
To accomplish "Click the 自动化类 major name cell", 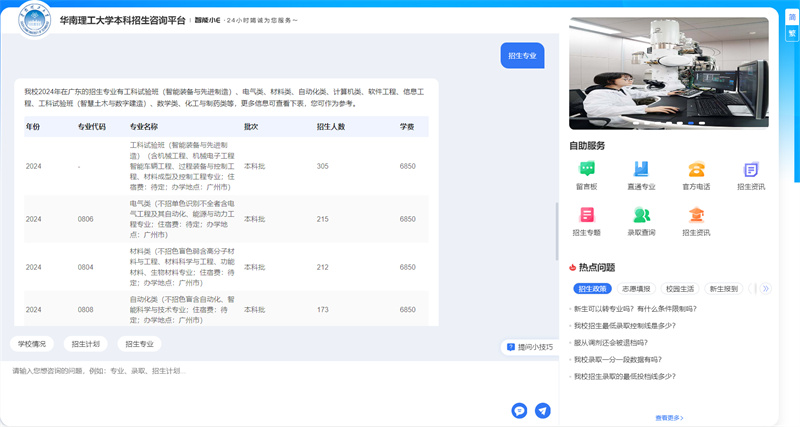I will click(x=182, y=310).
